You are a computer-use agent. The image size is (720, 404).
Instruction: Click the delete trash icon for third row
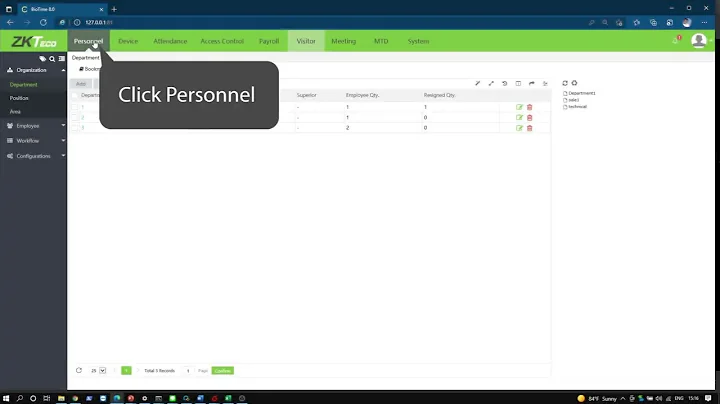pos(529,128)
